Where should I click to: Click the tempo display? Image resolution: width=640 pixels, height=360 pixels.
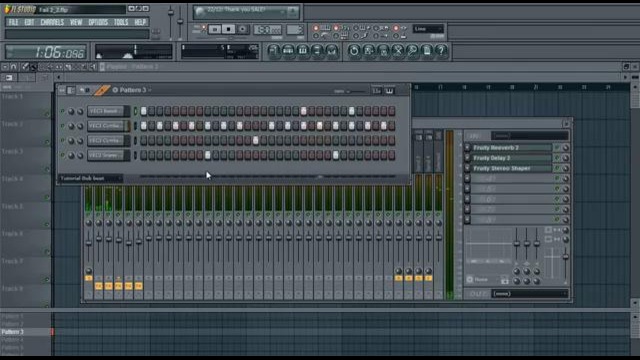267,29
